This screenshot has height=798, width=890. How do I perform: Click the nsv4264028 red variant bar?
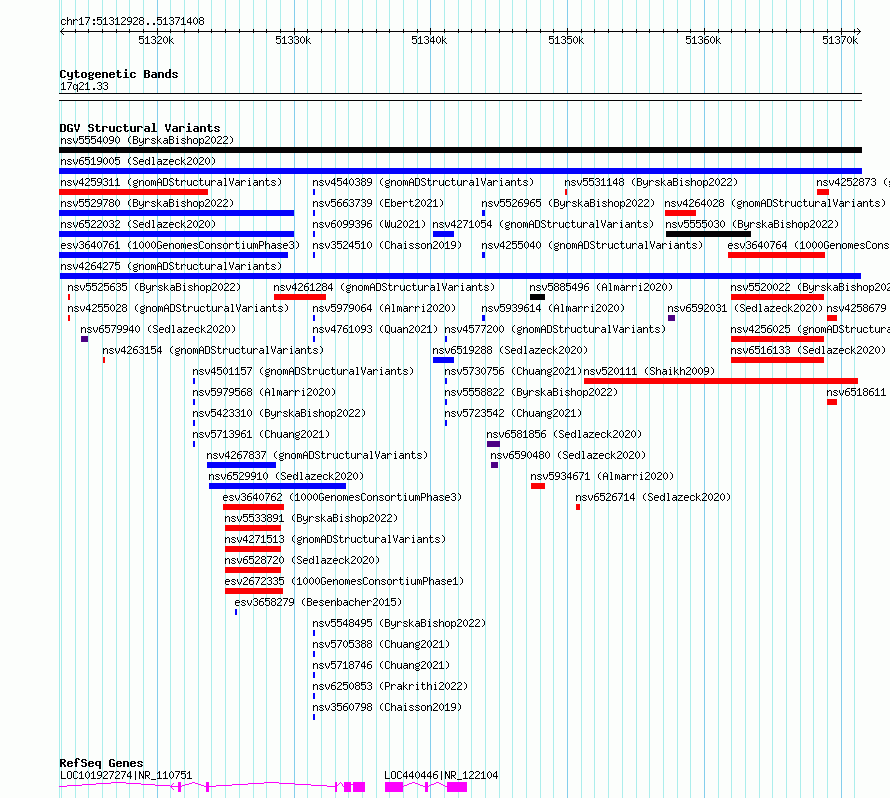(680, 213)
